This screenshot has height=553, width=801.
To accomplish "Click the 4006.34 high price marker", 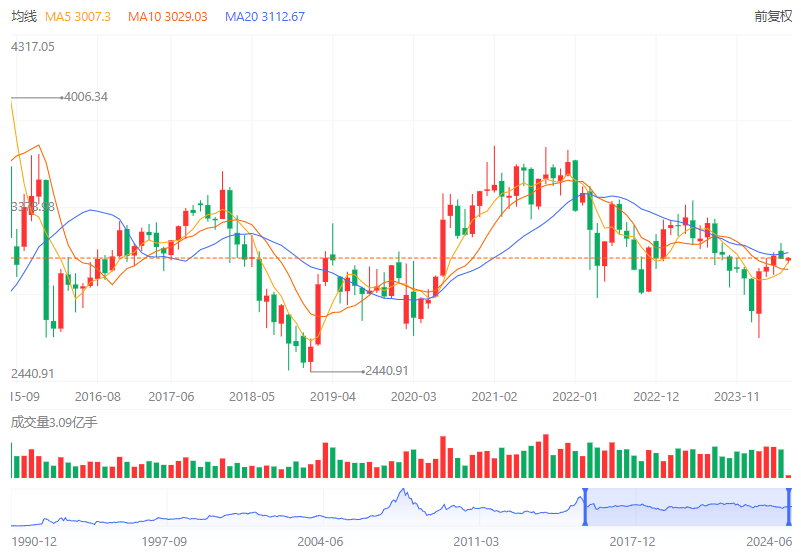I will (84, 97).
